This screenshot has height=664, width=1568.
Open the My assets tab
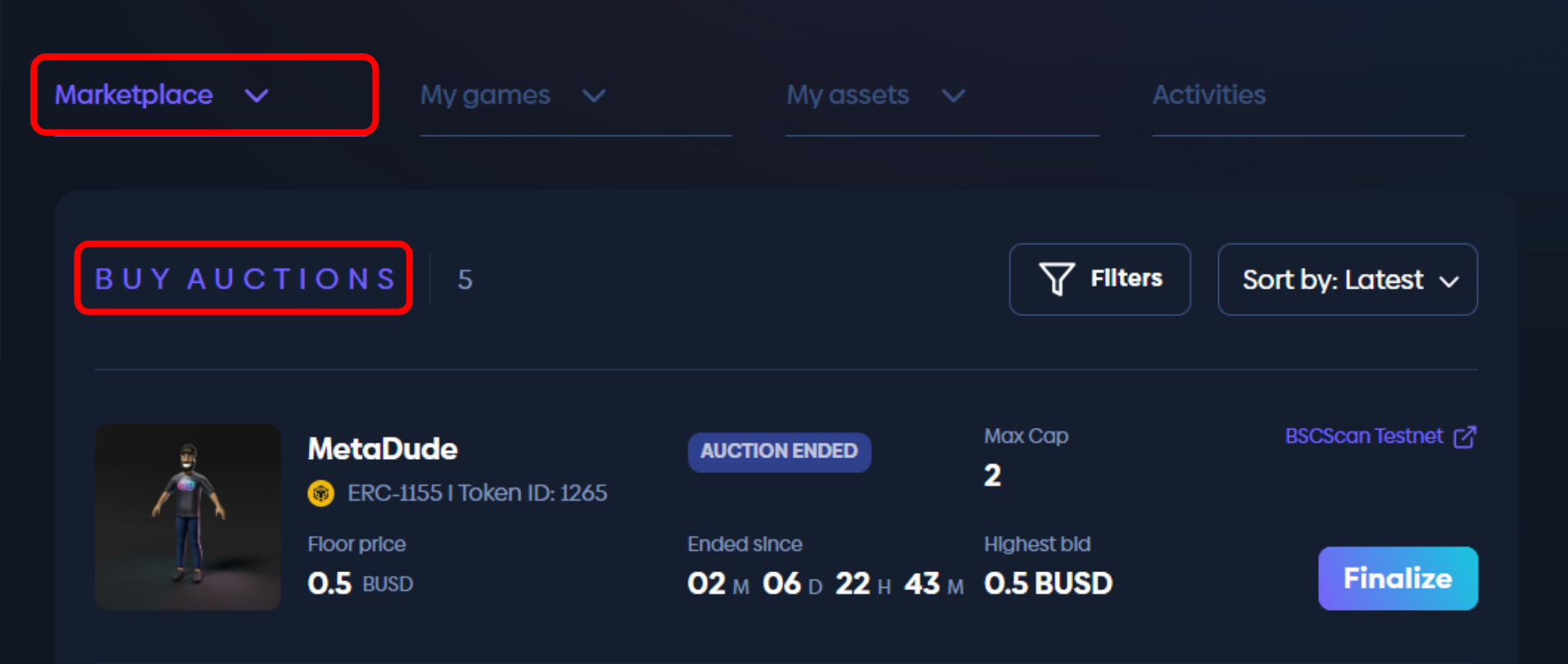click(848, 95)
